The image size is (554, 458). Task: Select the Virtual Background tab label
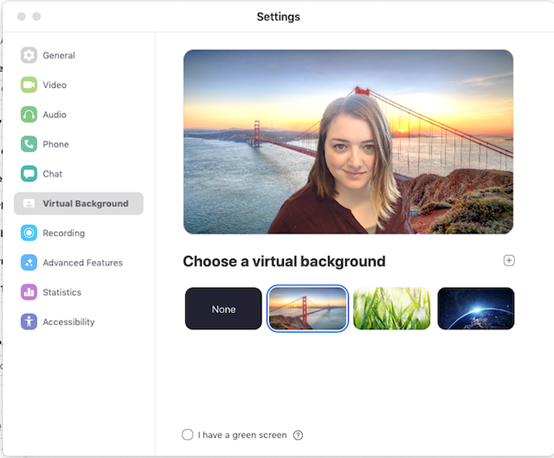click(x=85, y=204)
